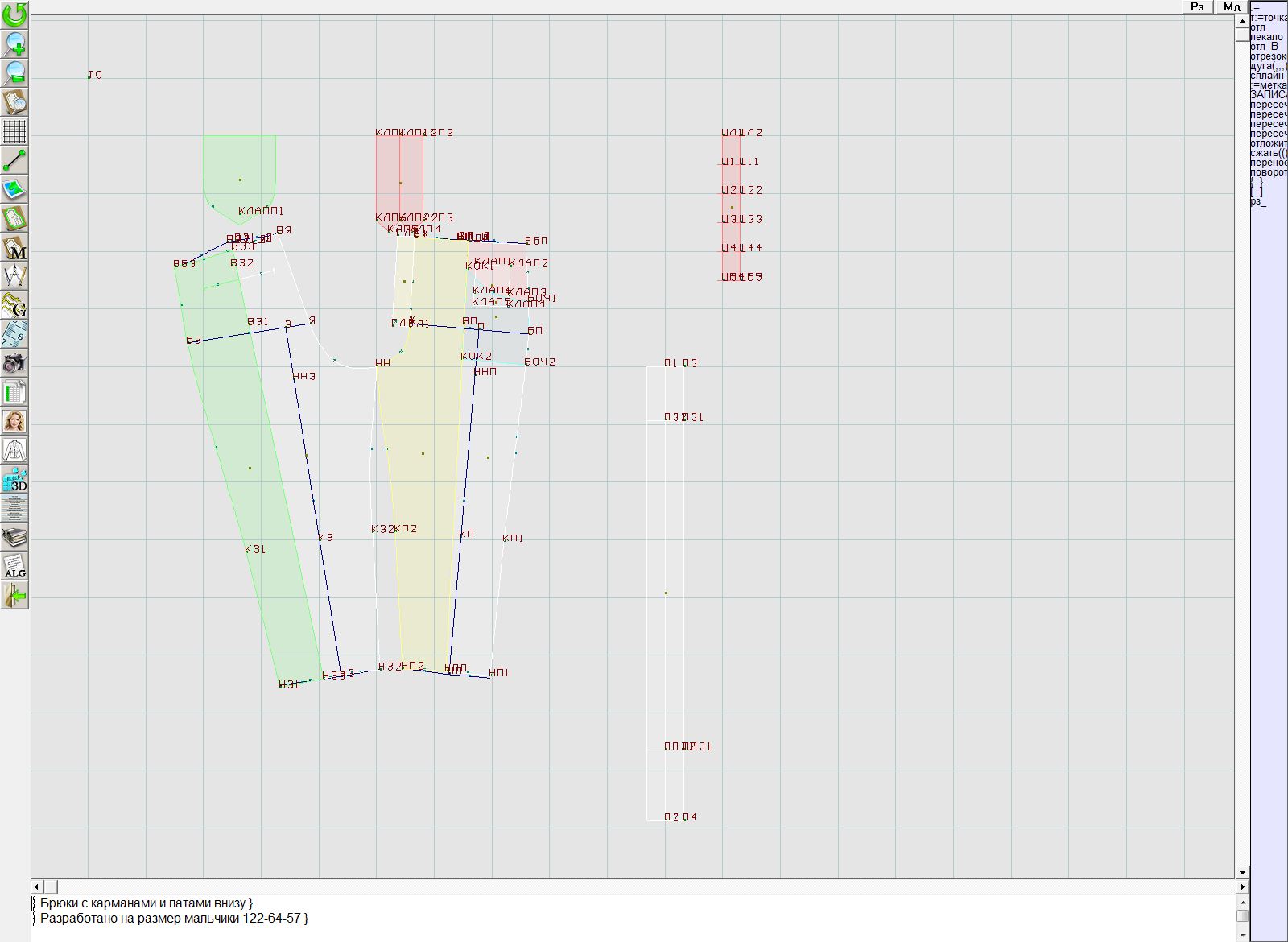The width and height of the screenshot is (1288, 942).
Task: Click the vertical scrollbar down arrow
Action: [1242, 872]
